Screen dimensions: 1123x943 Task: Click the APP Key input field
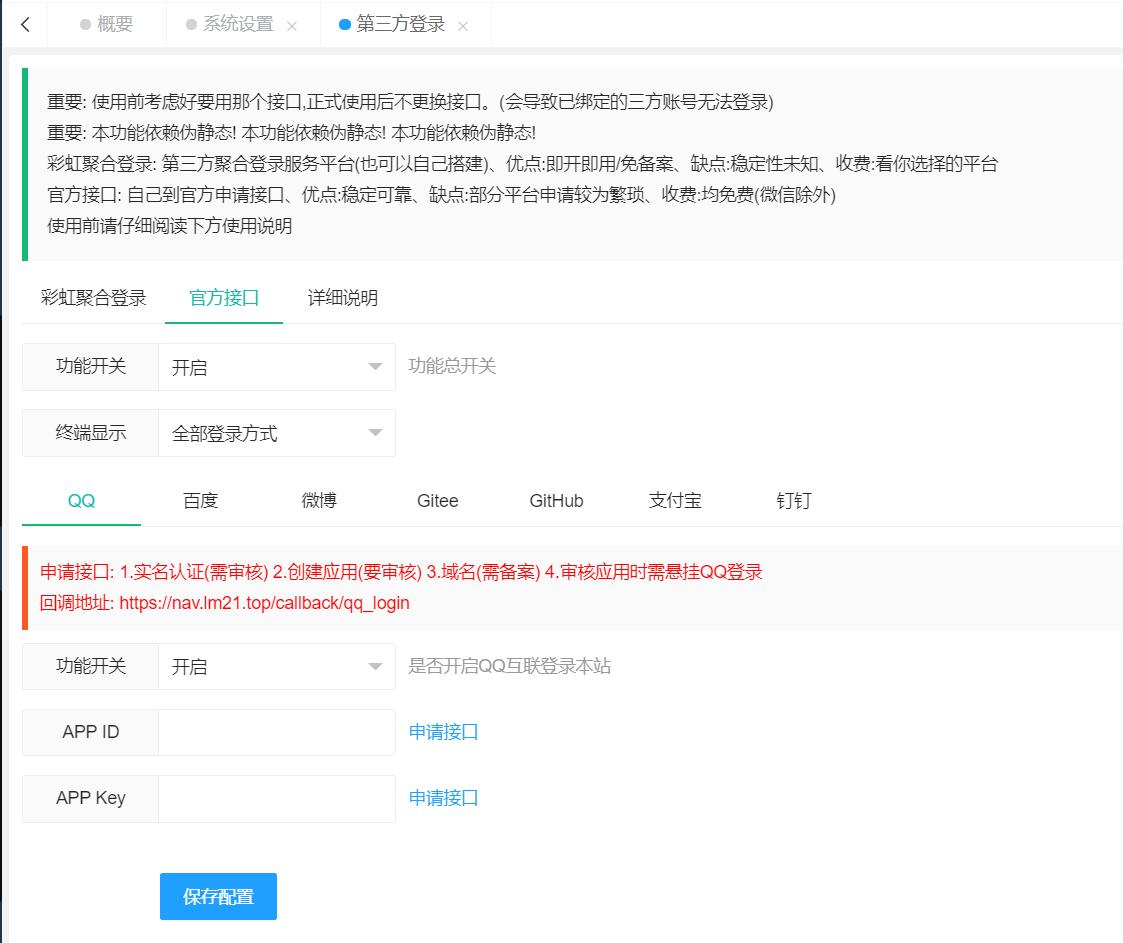[x=276, y=799]
